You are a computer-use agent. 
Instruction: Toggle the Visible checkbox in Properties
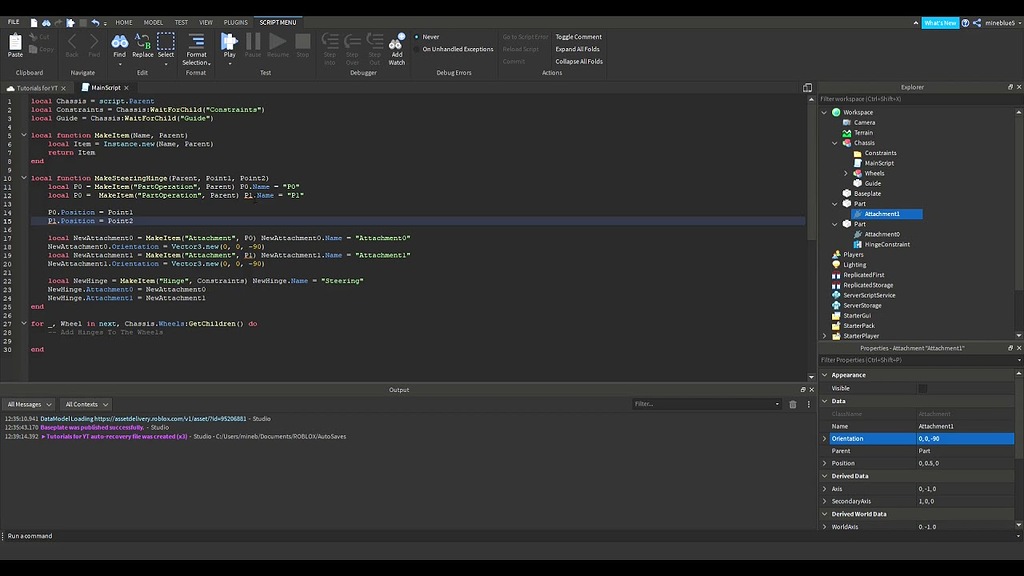click(x=922, y=388)
